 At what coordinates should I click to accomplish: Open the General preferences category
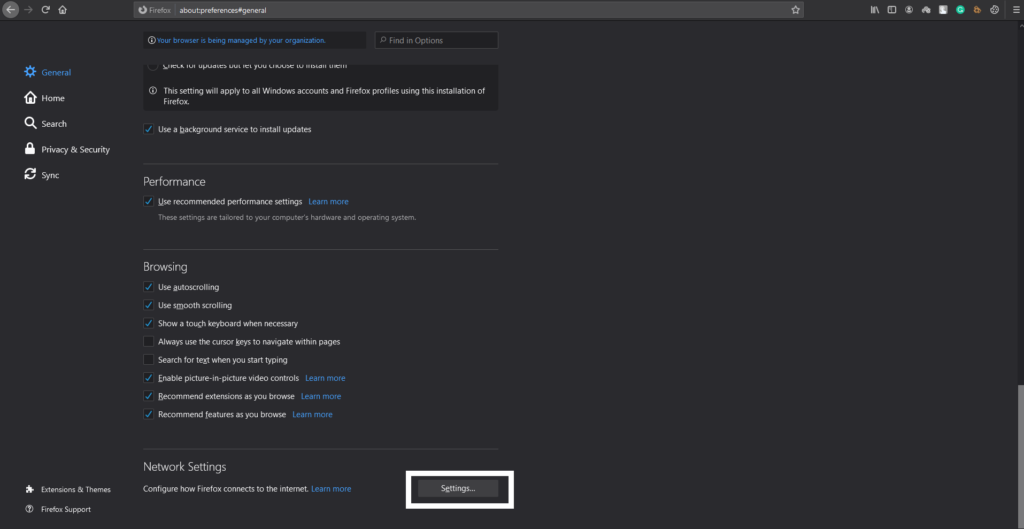coord(48,72)
